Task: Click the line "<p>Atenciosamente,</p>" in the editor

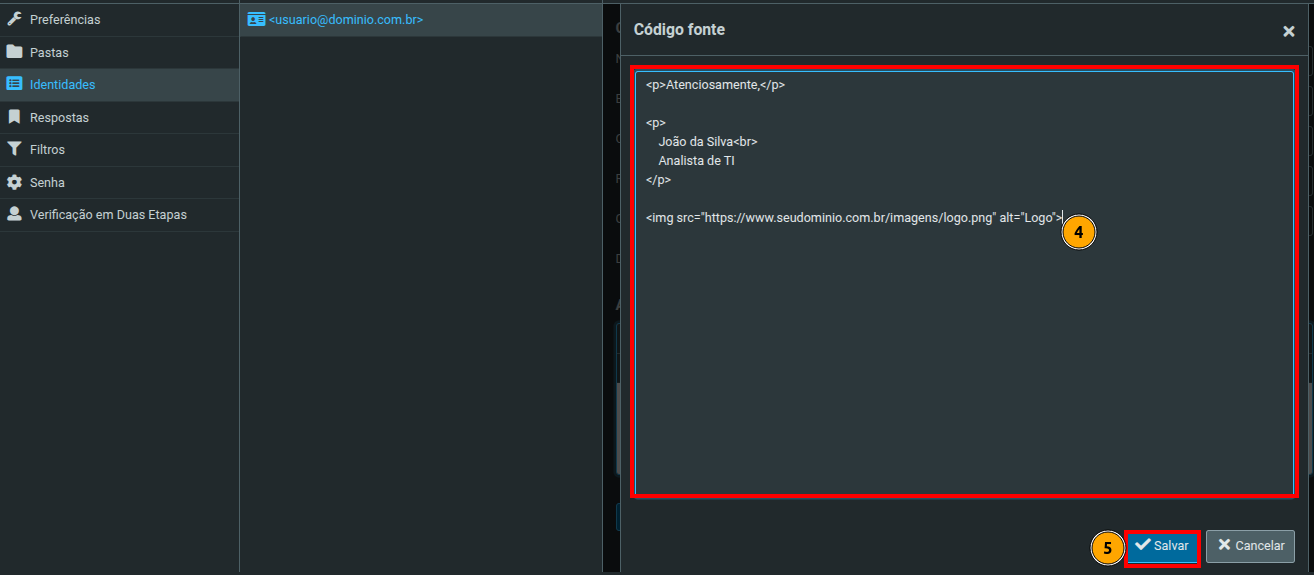Action: point(715,85)
